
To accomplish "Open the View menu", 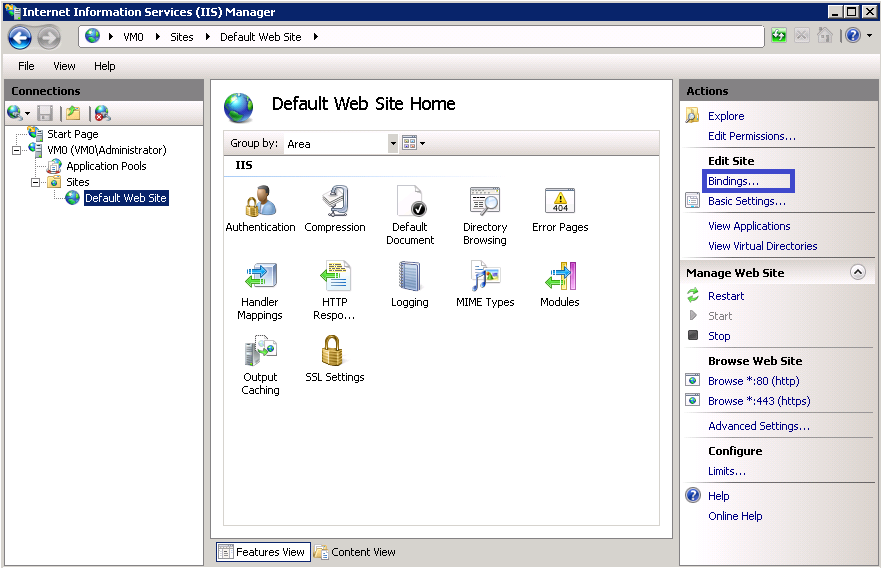I will pos(64,66).
